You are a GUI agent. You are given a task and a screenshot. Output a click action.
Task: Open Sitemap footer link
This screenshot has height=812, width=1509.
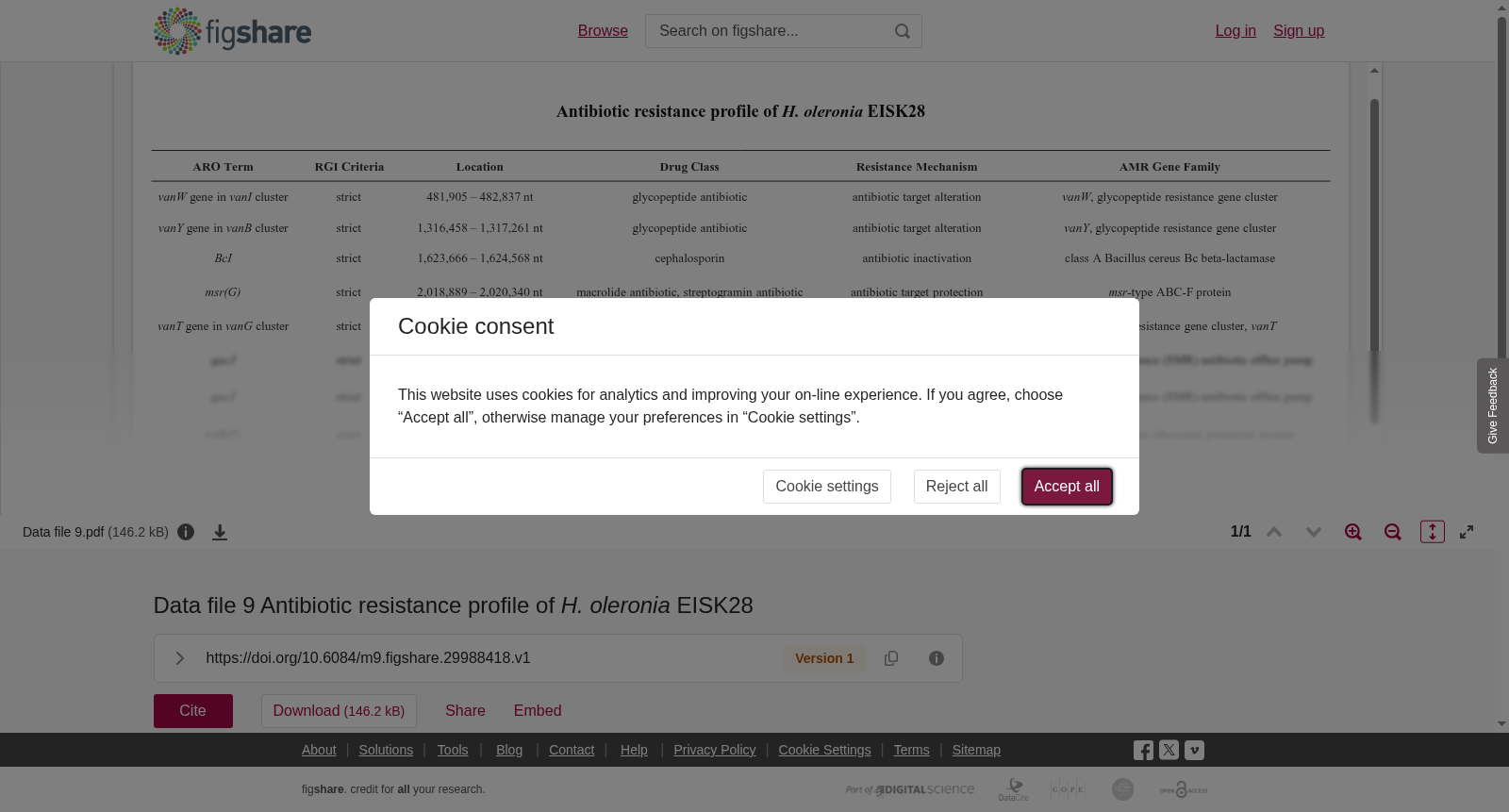click(976, 750)
